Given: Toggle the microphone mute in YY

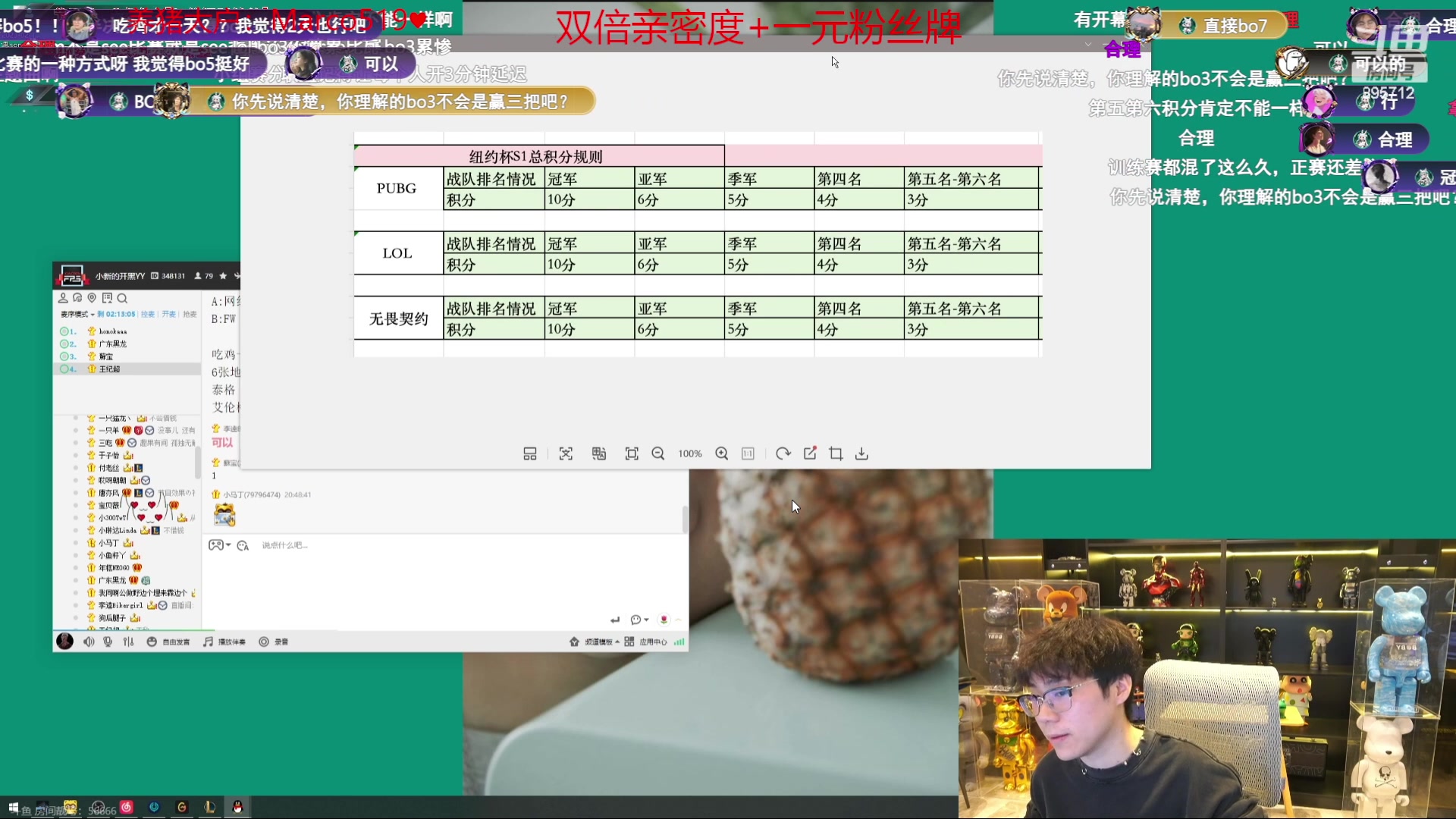Looking at the screenshot, I should click(107, 642).
